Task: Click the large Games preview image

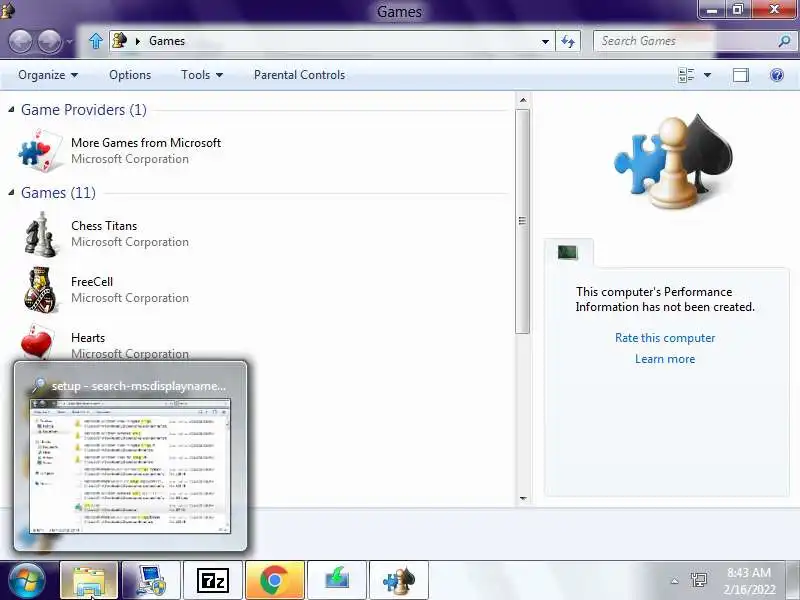Action: (673, 162)
